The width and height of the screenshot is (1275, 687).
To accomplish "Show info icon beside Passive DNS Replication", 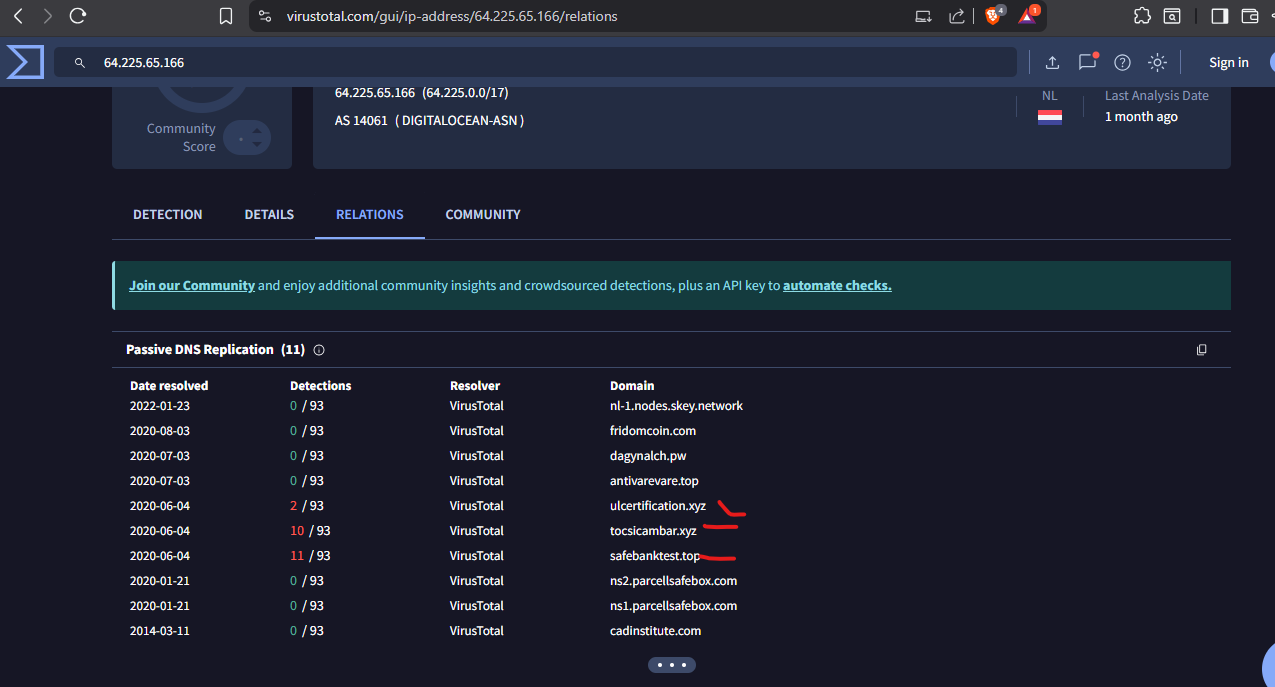I will tap(319, 350).
